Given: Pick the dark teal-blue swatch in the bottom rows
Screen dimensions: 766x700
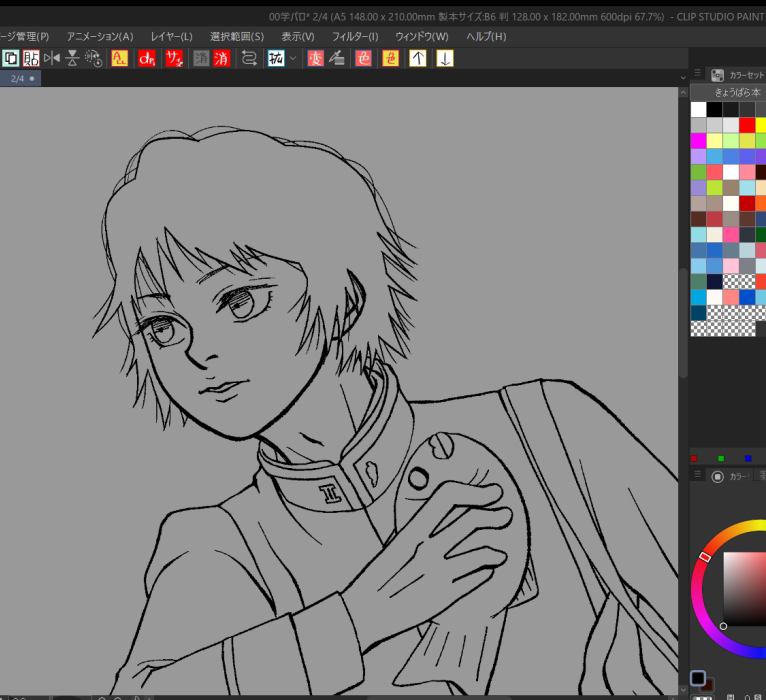Looking at the screenshot, I should (699, 313).
